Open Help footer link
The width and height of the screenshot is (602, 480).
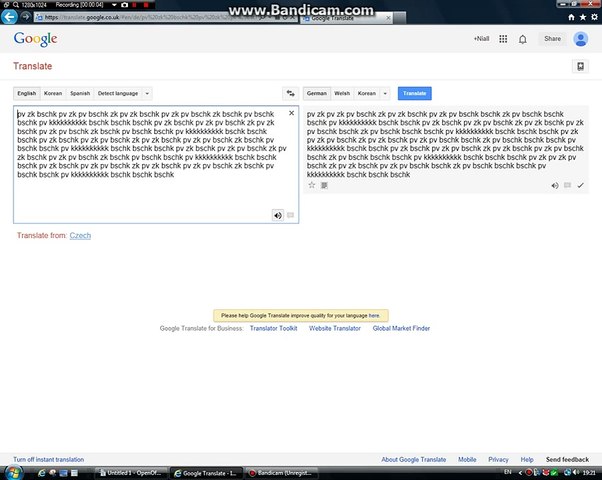(527, 460)
